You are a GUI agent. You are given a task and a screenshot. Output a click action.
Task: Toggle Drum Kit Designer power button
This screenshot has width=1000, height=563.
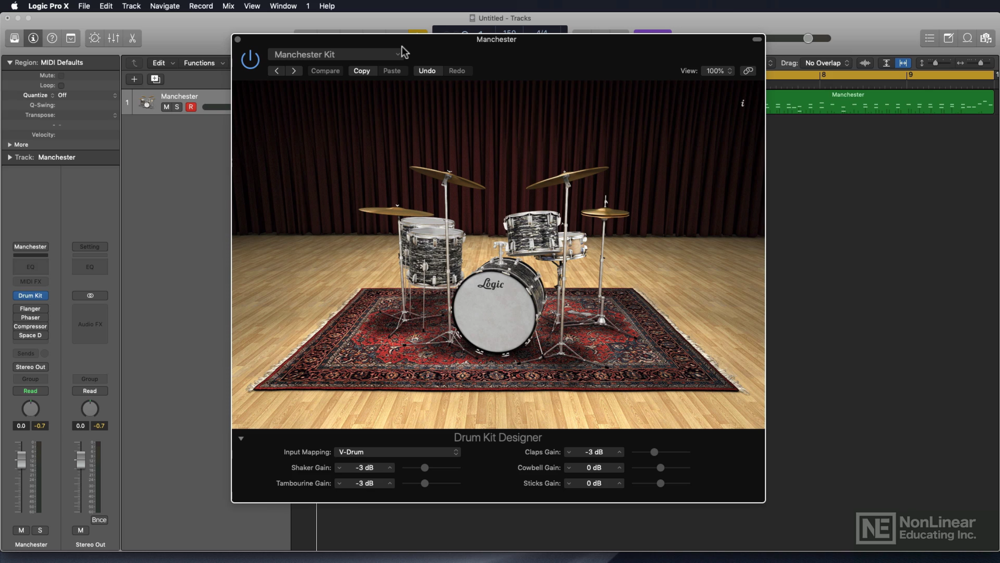[x=250, y=60]
